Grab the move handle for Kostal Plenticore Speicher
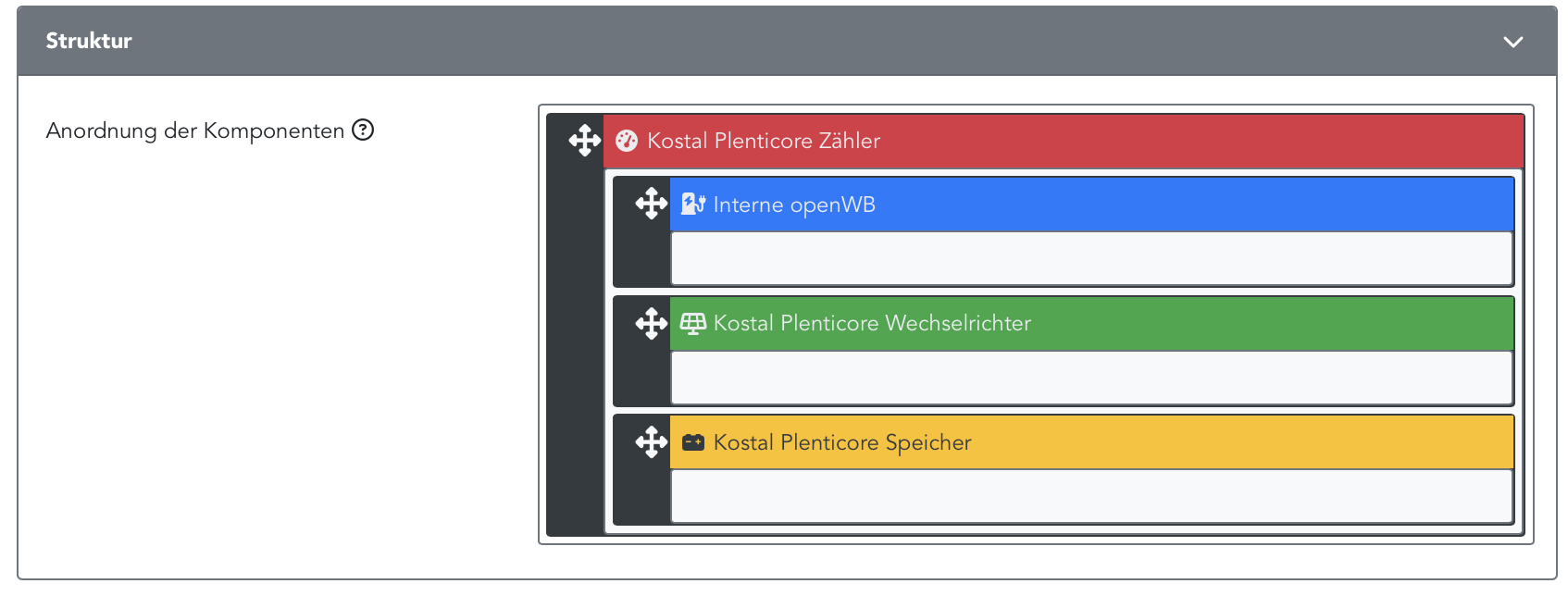The height and width of the screenshot is (596, 1568). [x=651, y=441]
